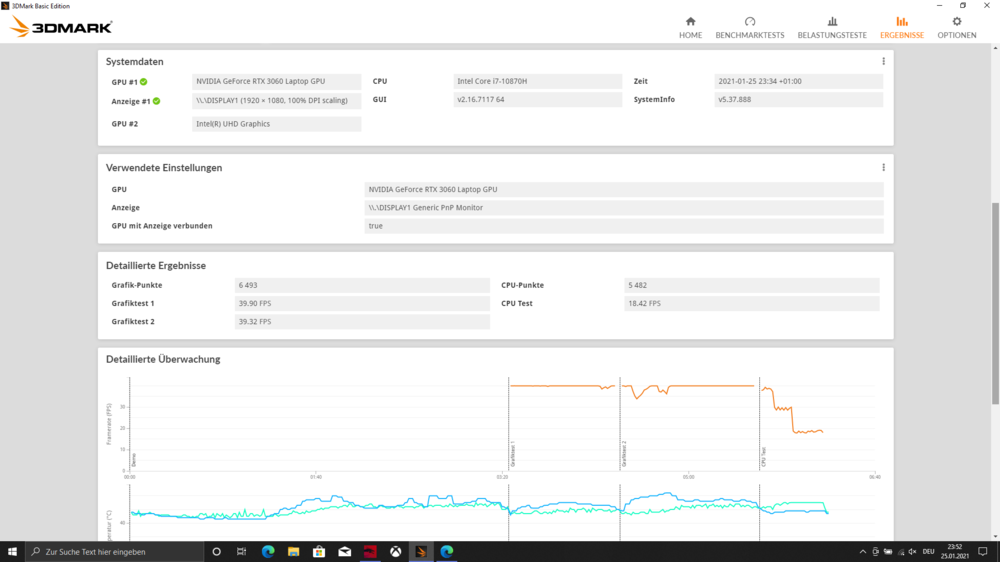Click green checkmark next to GPU #1
Screen dimensions: 1000x562
[144, 82]
